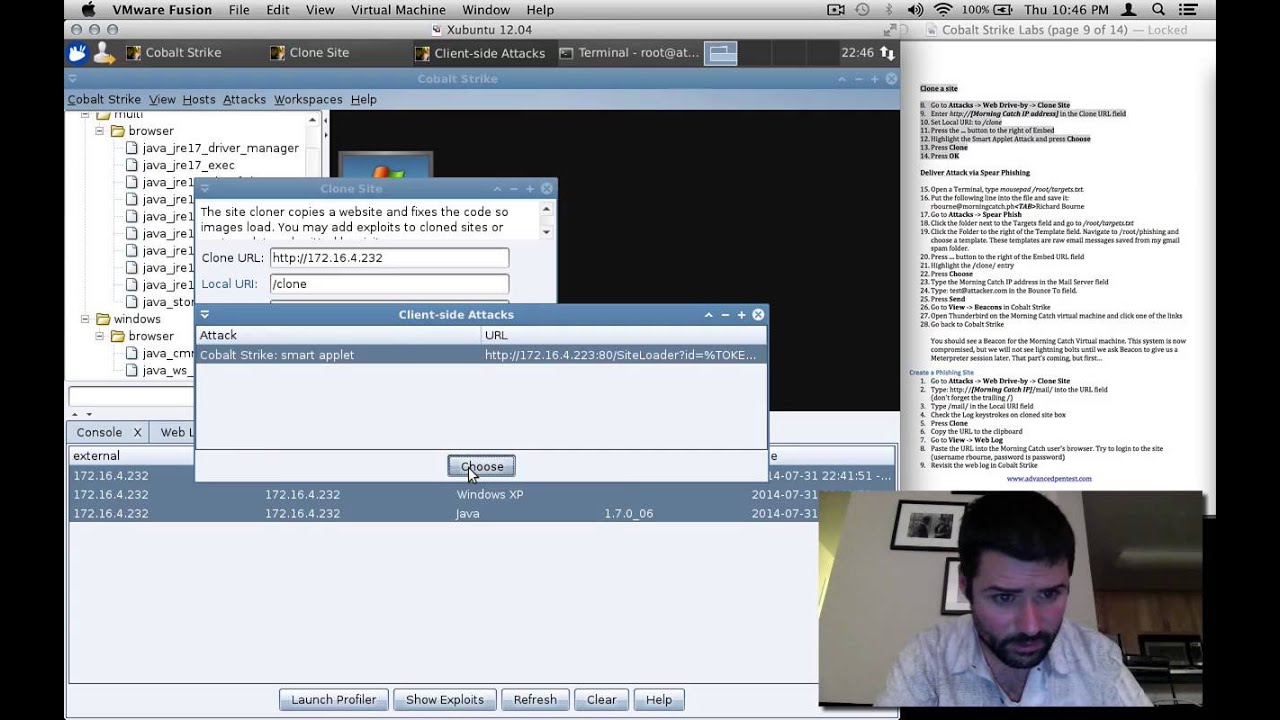Open the Xubuntu mouse applications menu

pyautogui.click(x=78, y=53)
